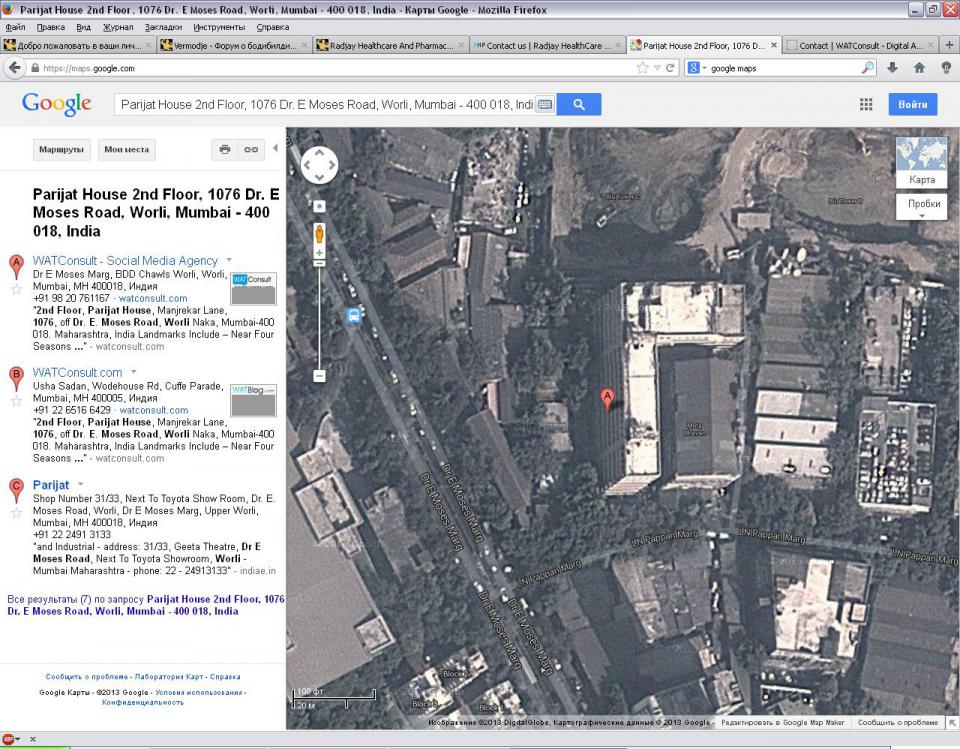Click the Маршруты directions button

point(62,149)
